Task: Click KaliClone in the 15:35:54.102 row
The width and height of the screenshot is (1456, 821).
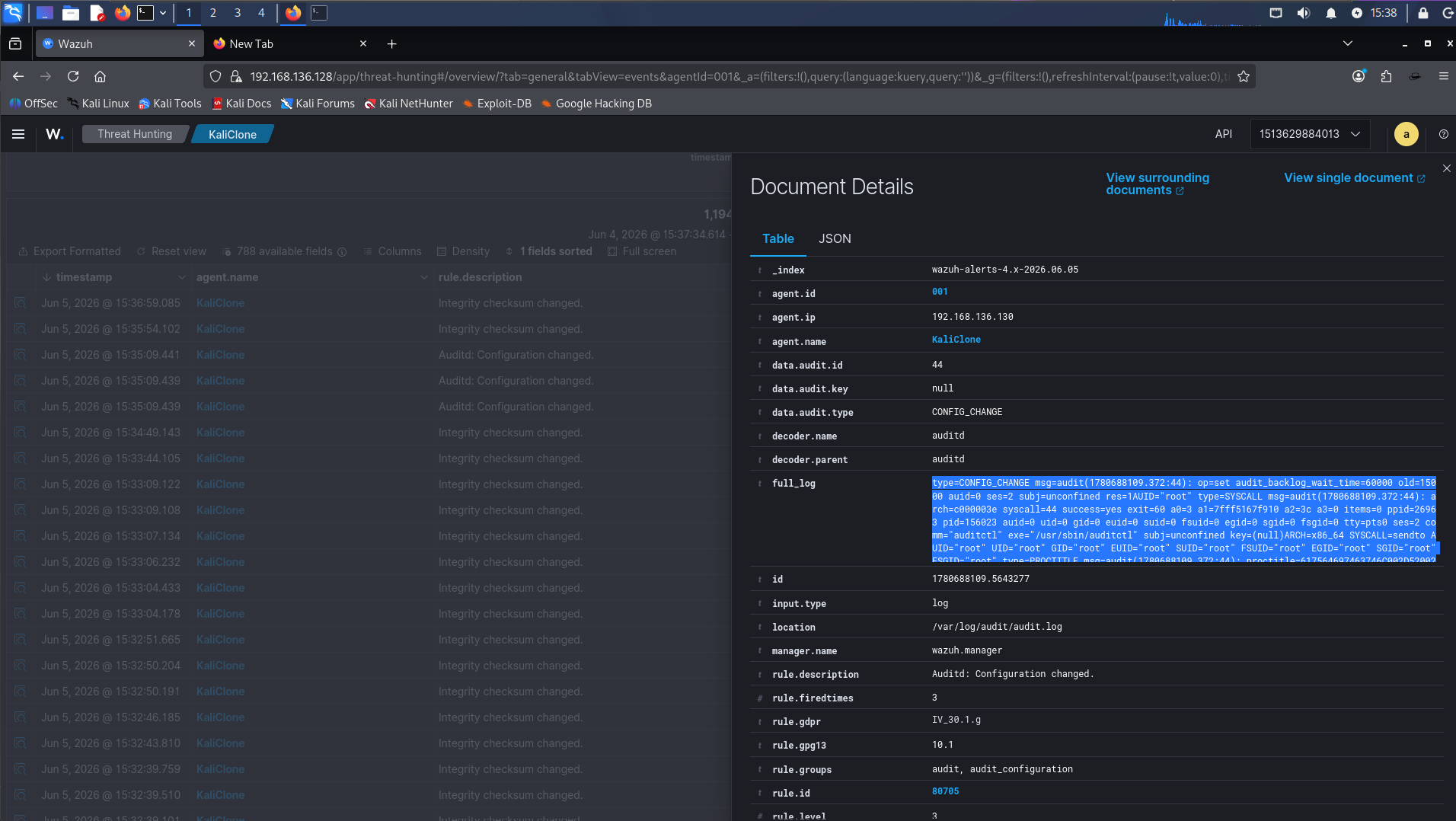Action: [x=221, y=329]
